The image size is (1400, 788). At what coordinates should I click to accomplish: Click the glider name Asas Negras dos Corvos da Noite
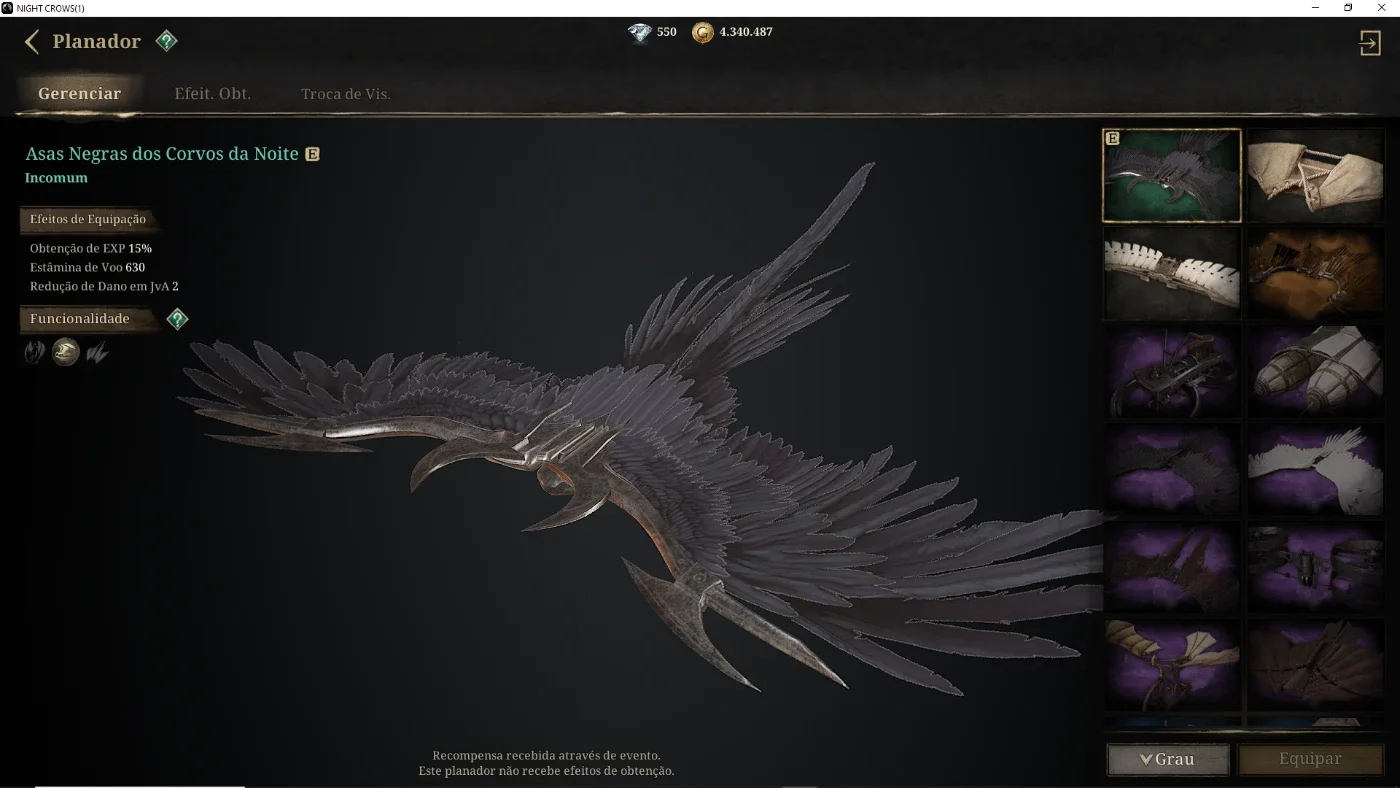[162, 154]
